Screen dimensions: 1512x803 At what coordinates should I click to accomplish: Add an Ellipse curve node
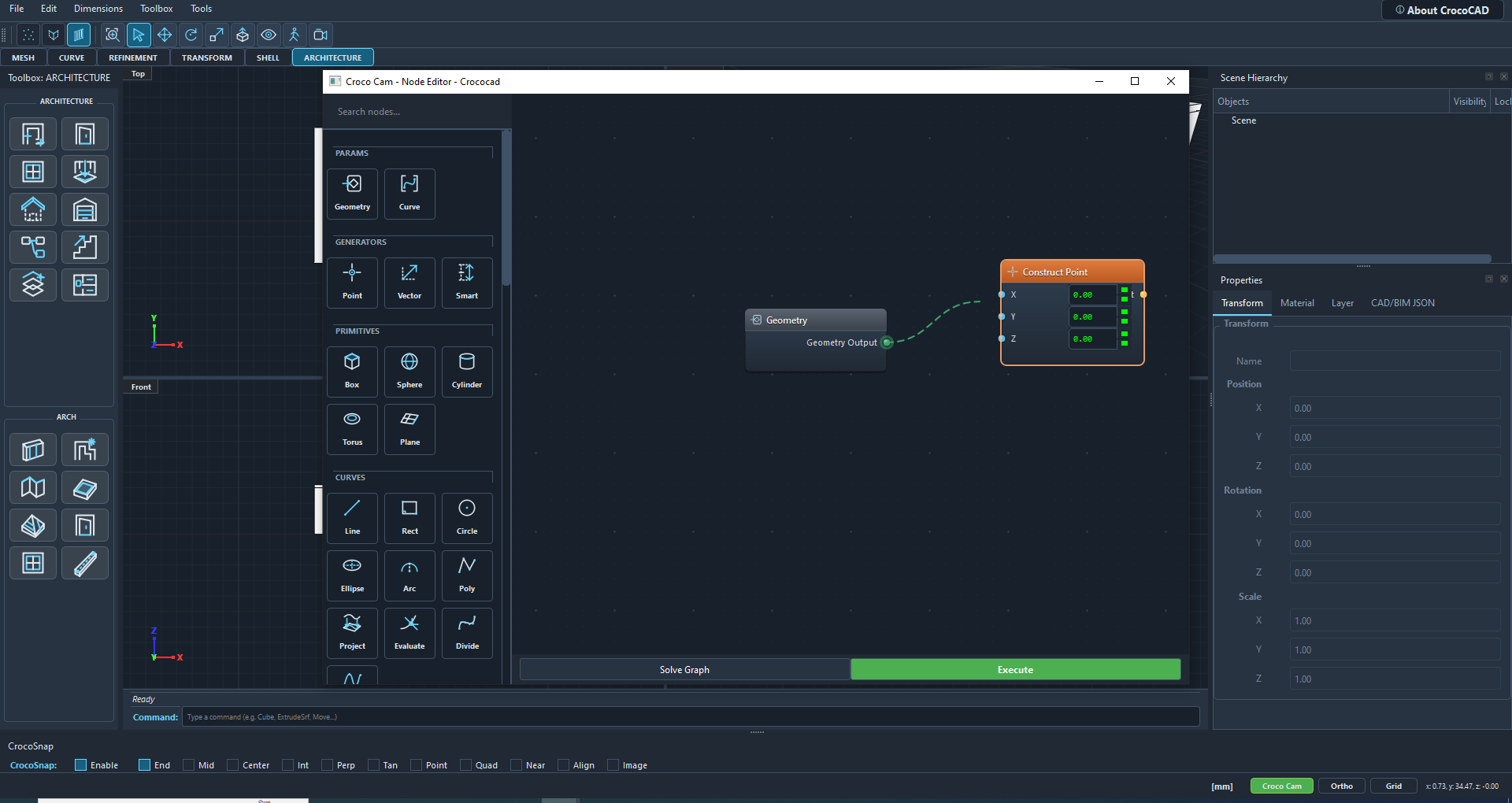pyautogui.click(x=352, y=575)
